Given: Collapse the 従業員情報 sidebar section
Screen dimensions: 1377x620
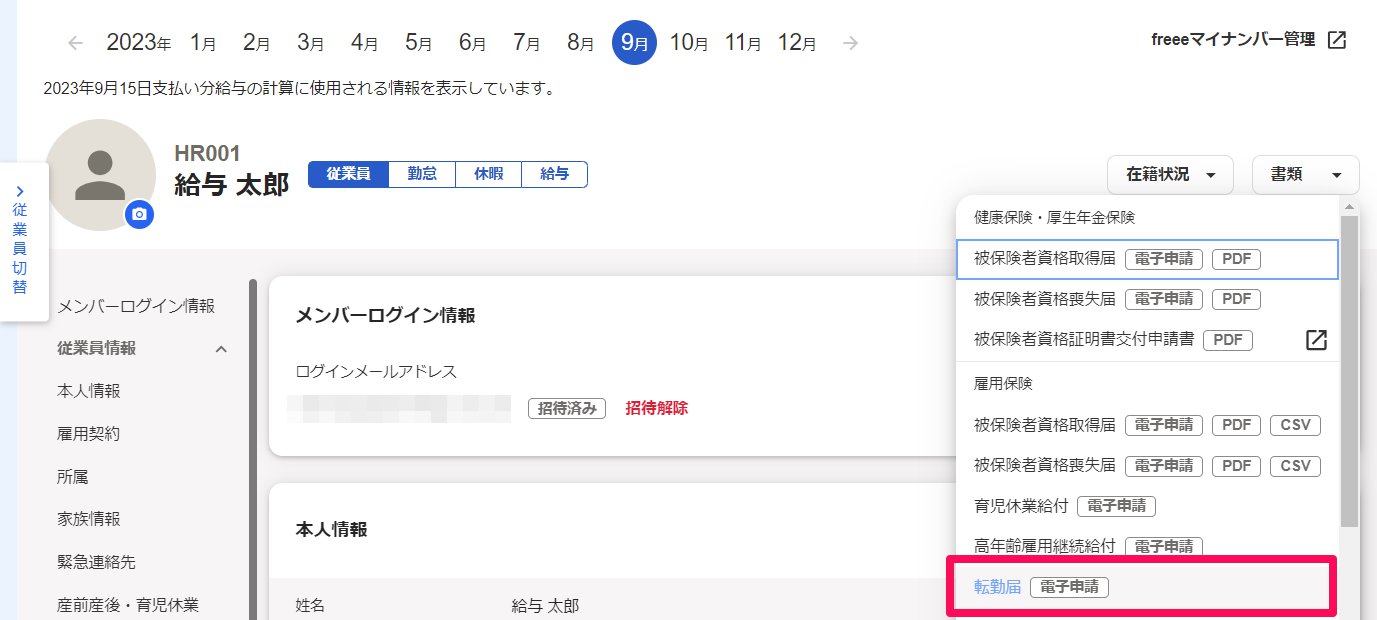Looking at the screenshot, I should (222, 349).
